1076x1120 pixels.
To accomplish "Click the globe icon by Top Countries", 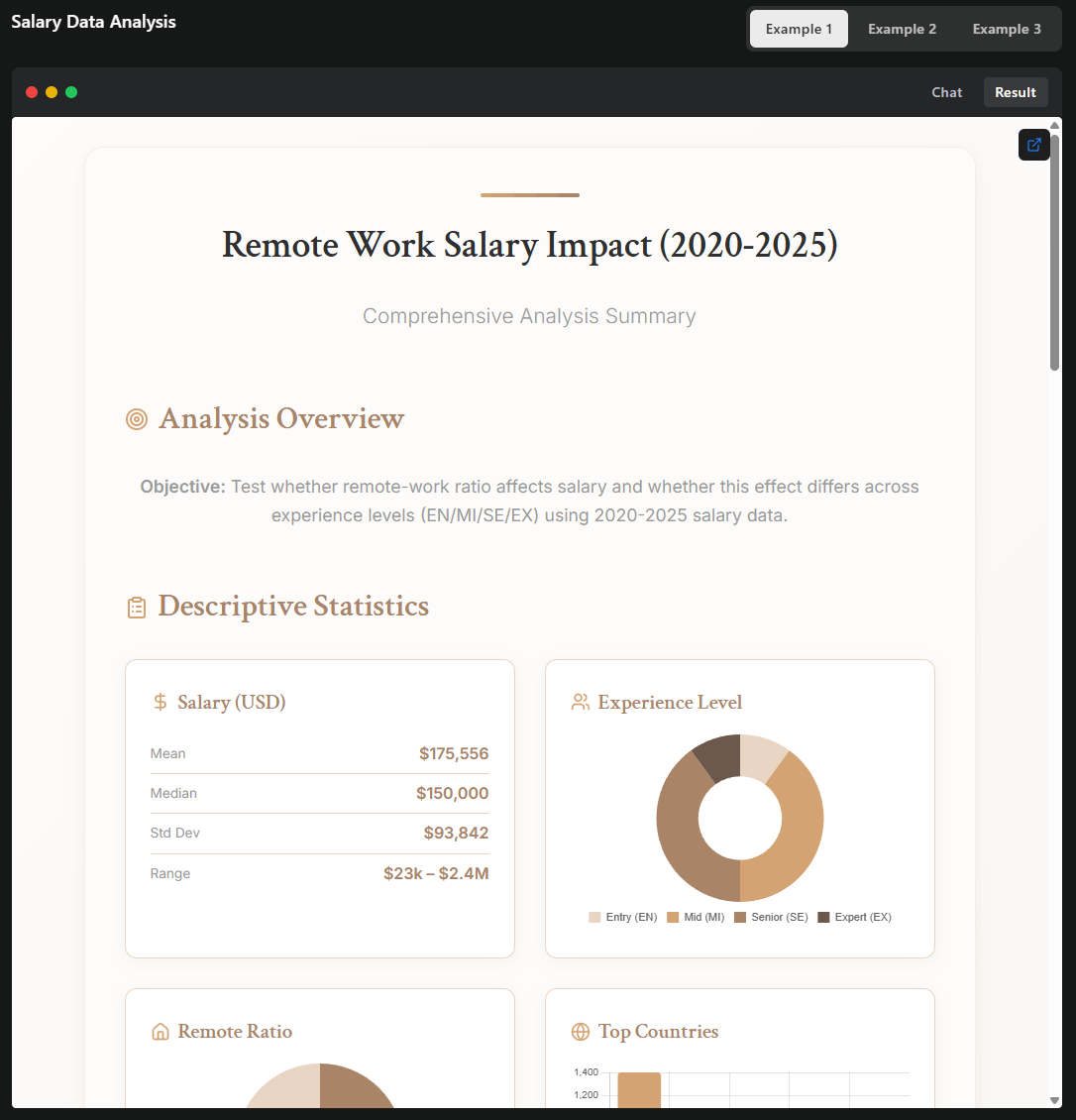I will pyautogui.click(x=581, y=1032).
